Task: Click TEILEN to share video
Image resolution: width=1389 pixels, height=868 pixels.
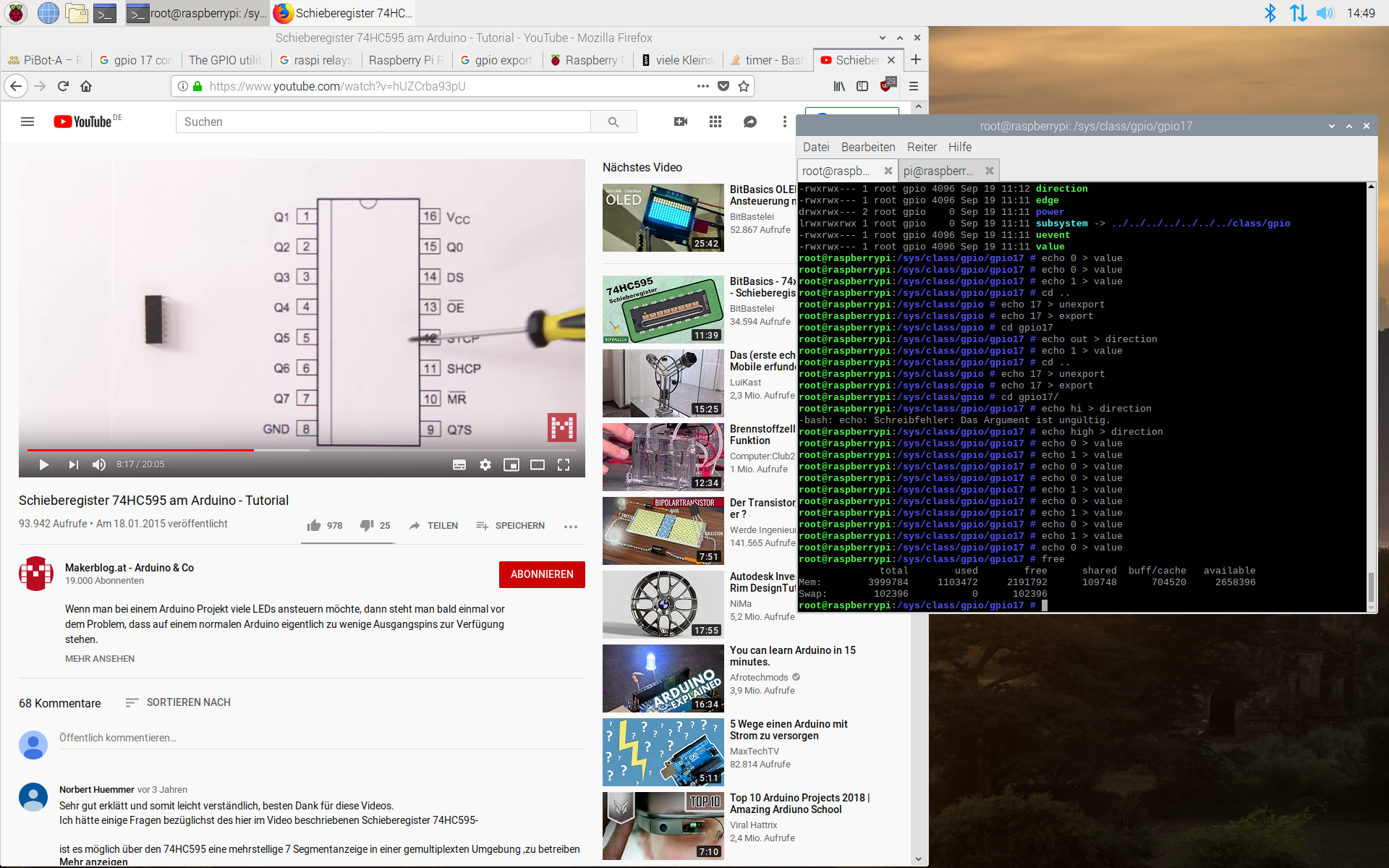Action: point(433,526)
